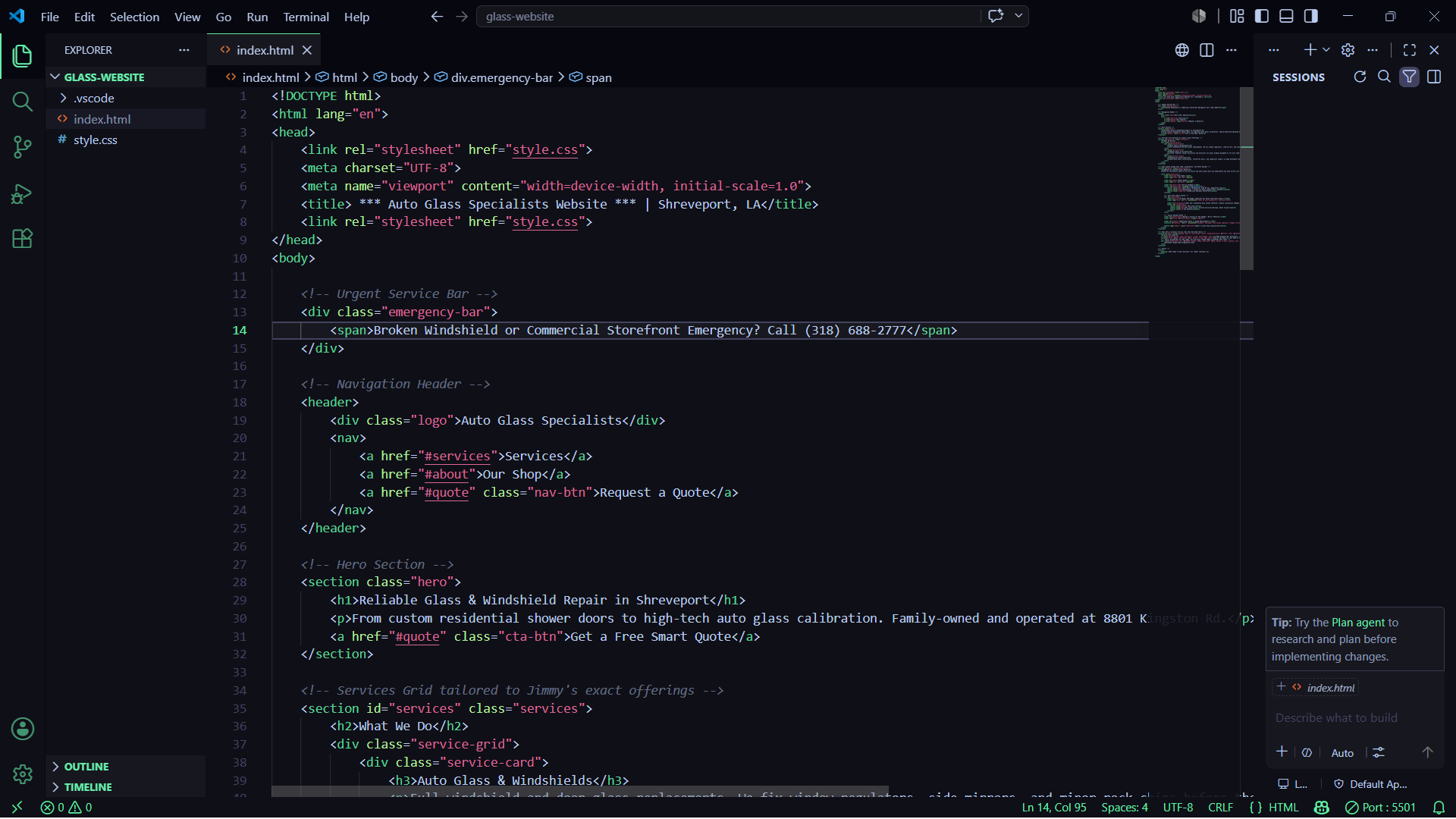Open the Customize Layout icon

(1238, 16)
